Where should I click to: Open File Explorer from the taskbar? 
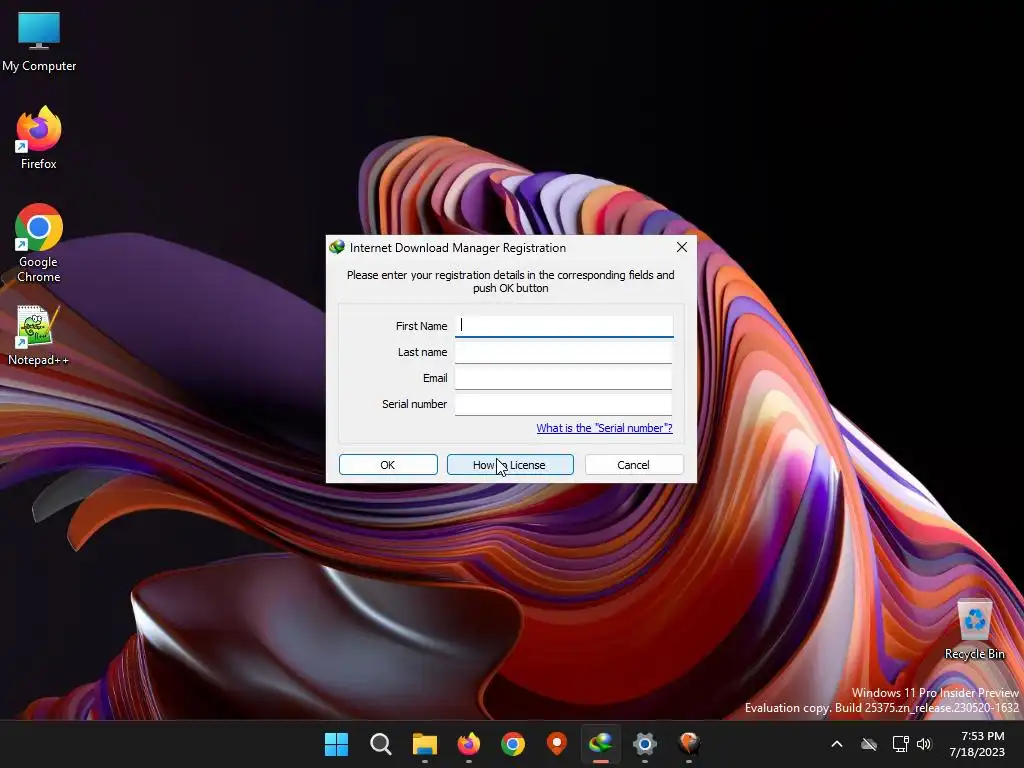coord(424,744)
